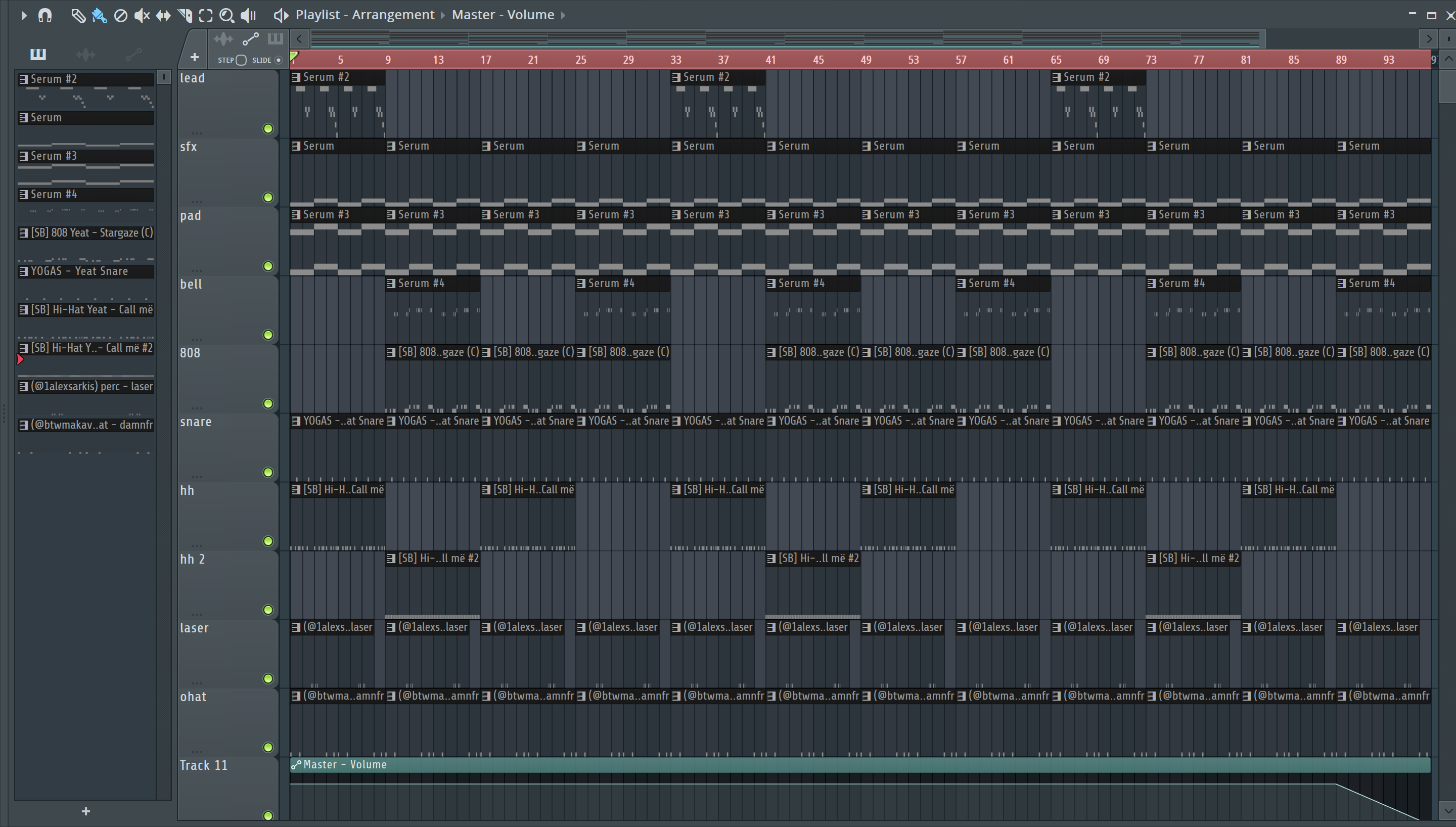
Task: Choose the Select marquee tool
Action: 206,15
